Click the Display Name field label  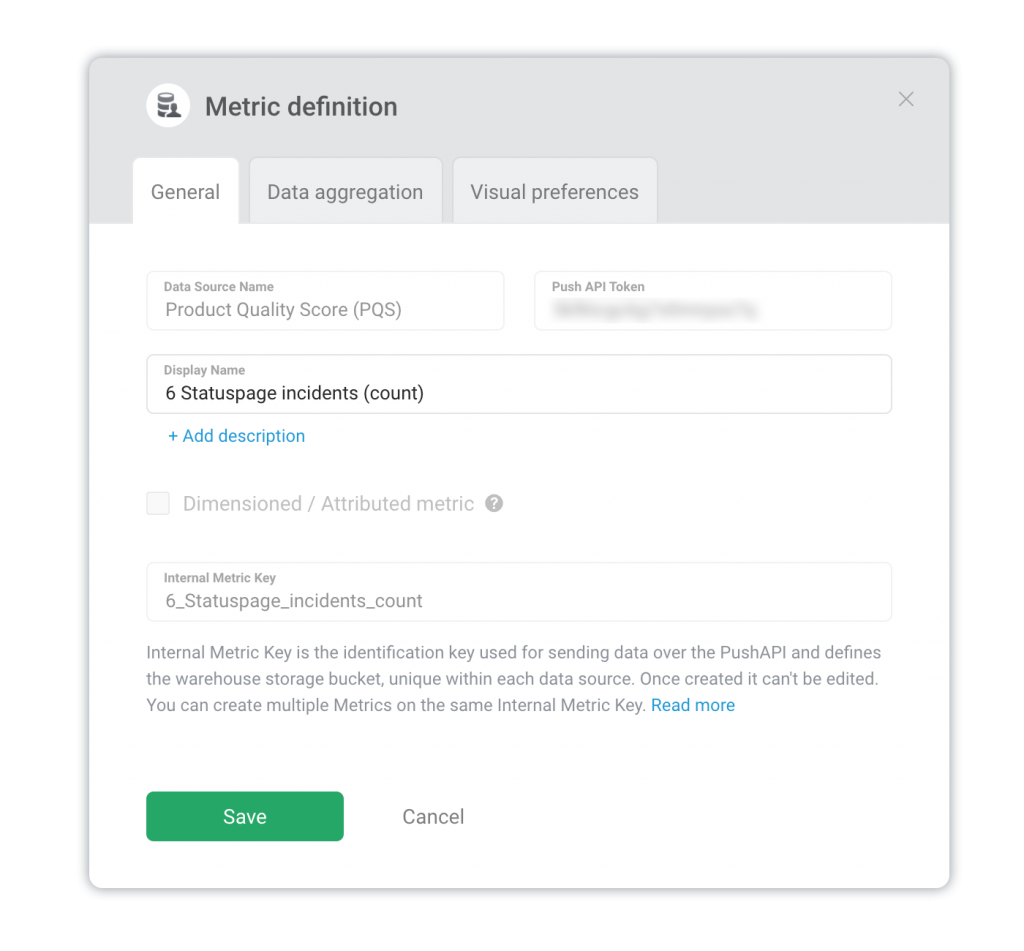[204, 370]
